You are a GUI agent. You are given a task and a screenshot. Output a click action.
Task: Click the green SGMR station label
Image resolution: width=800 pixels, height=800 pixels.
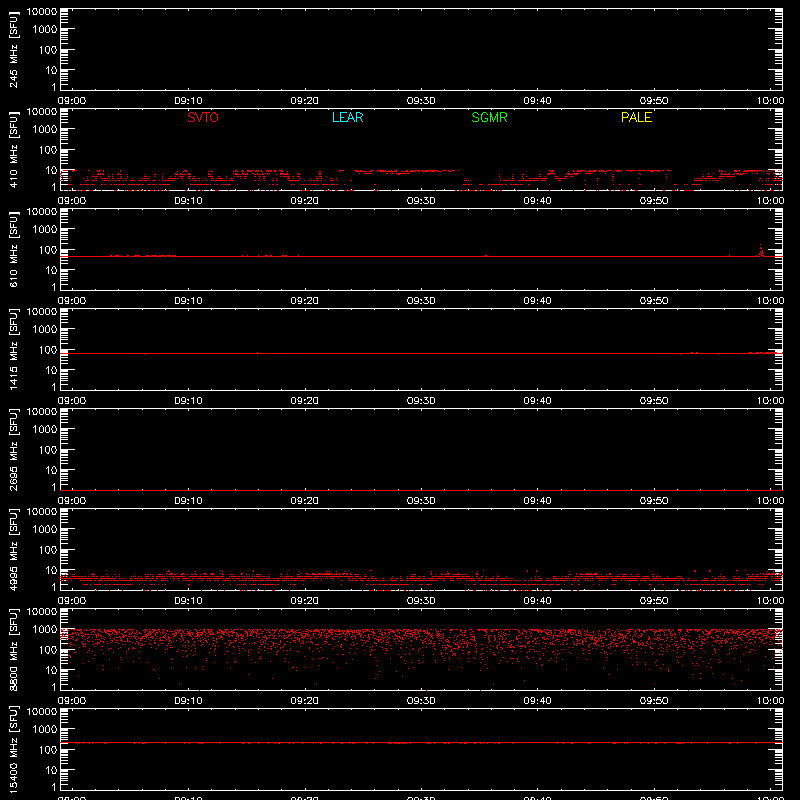pyautogui.click(x=489, y=117)
